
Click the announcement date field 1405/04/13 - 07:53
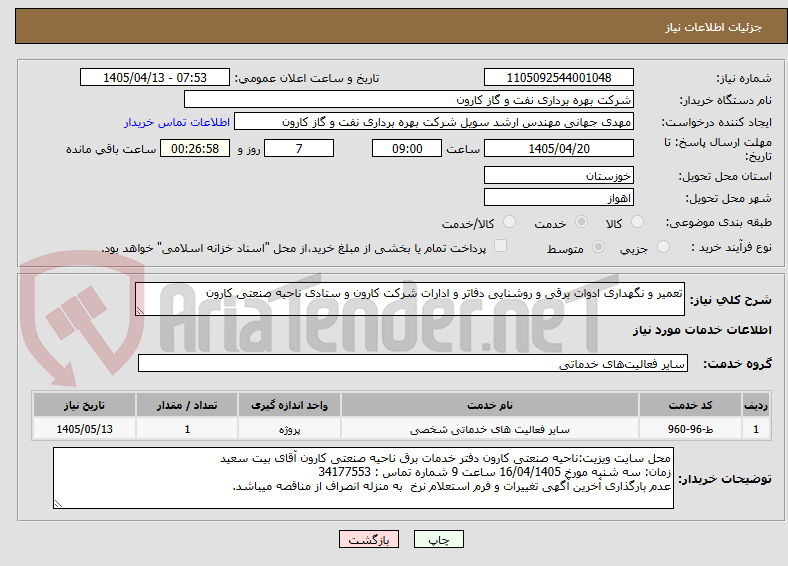coord(155,77)
